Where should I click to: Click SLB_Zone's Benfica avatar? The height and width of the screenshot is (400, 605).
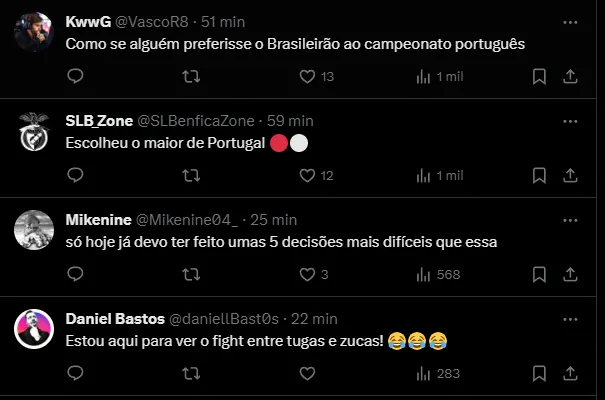[34, 131]
